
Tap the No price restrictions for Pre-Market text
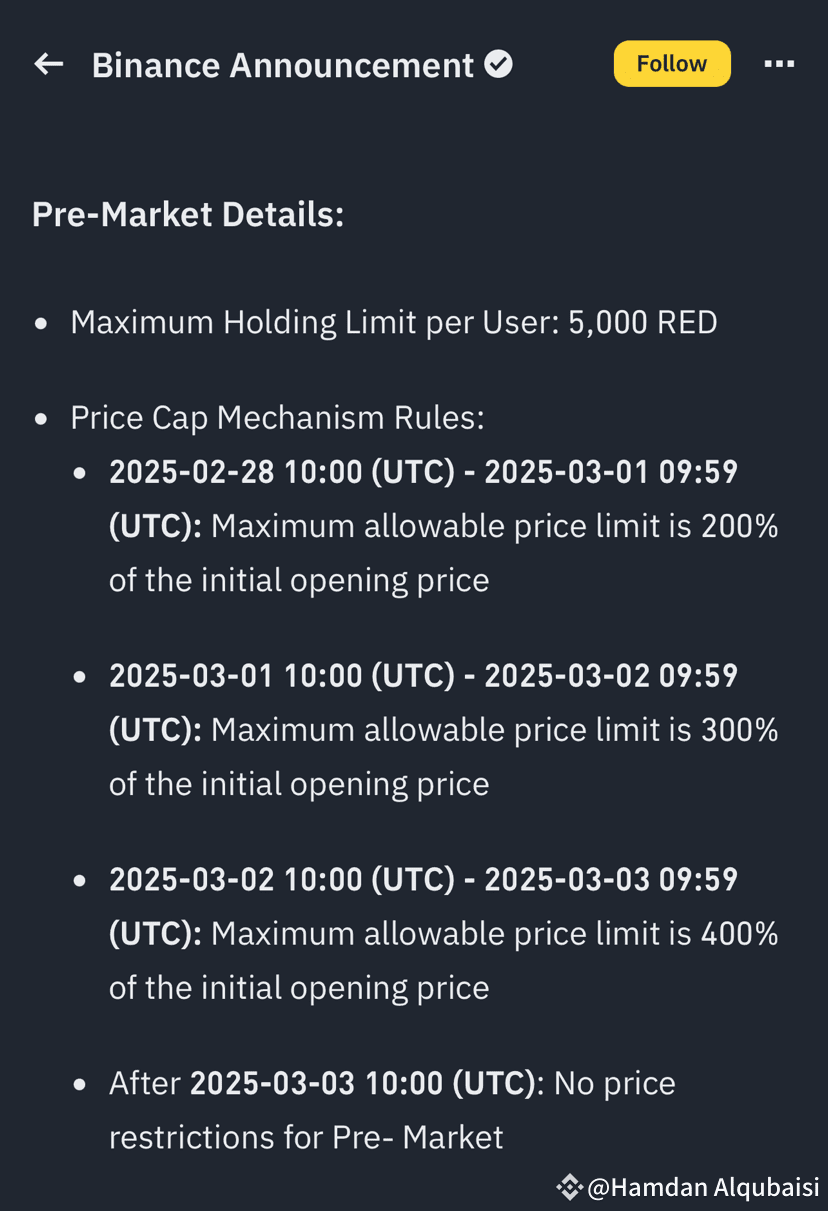click(392, 1110)
